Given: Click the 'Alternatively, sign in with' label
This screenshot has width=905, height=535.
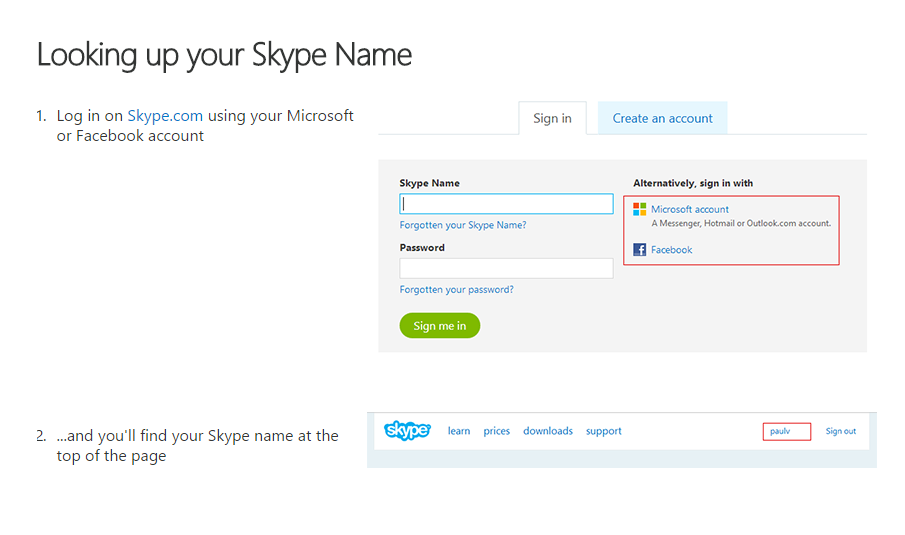Looking at the screenshot, I should pyautogui.click(x=693, y=183).
